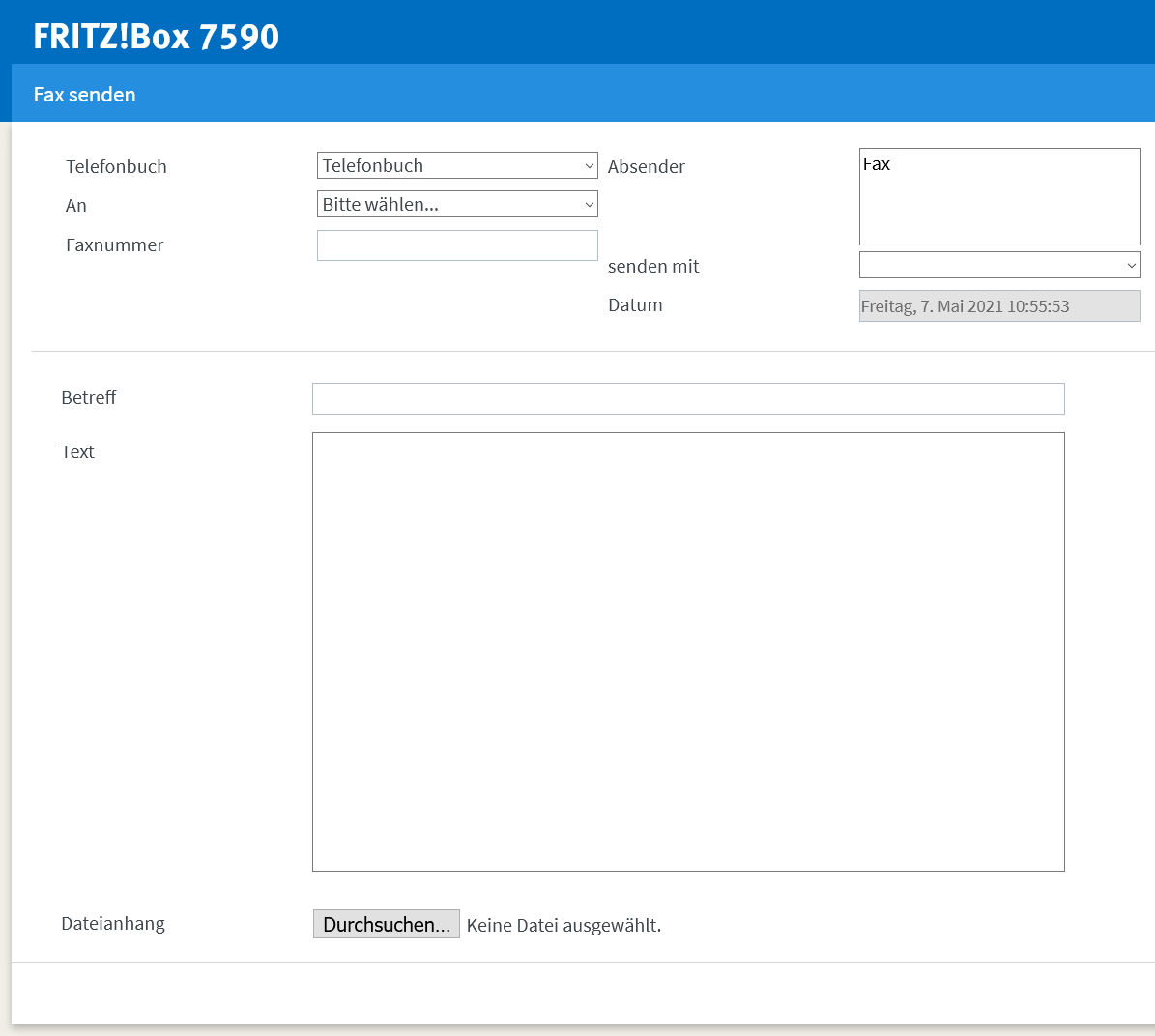Click the Datum field showing Freitag, 7. Mai 2021

click(x=998, y=306)
